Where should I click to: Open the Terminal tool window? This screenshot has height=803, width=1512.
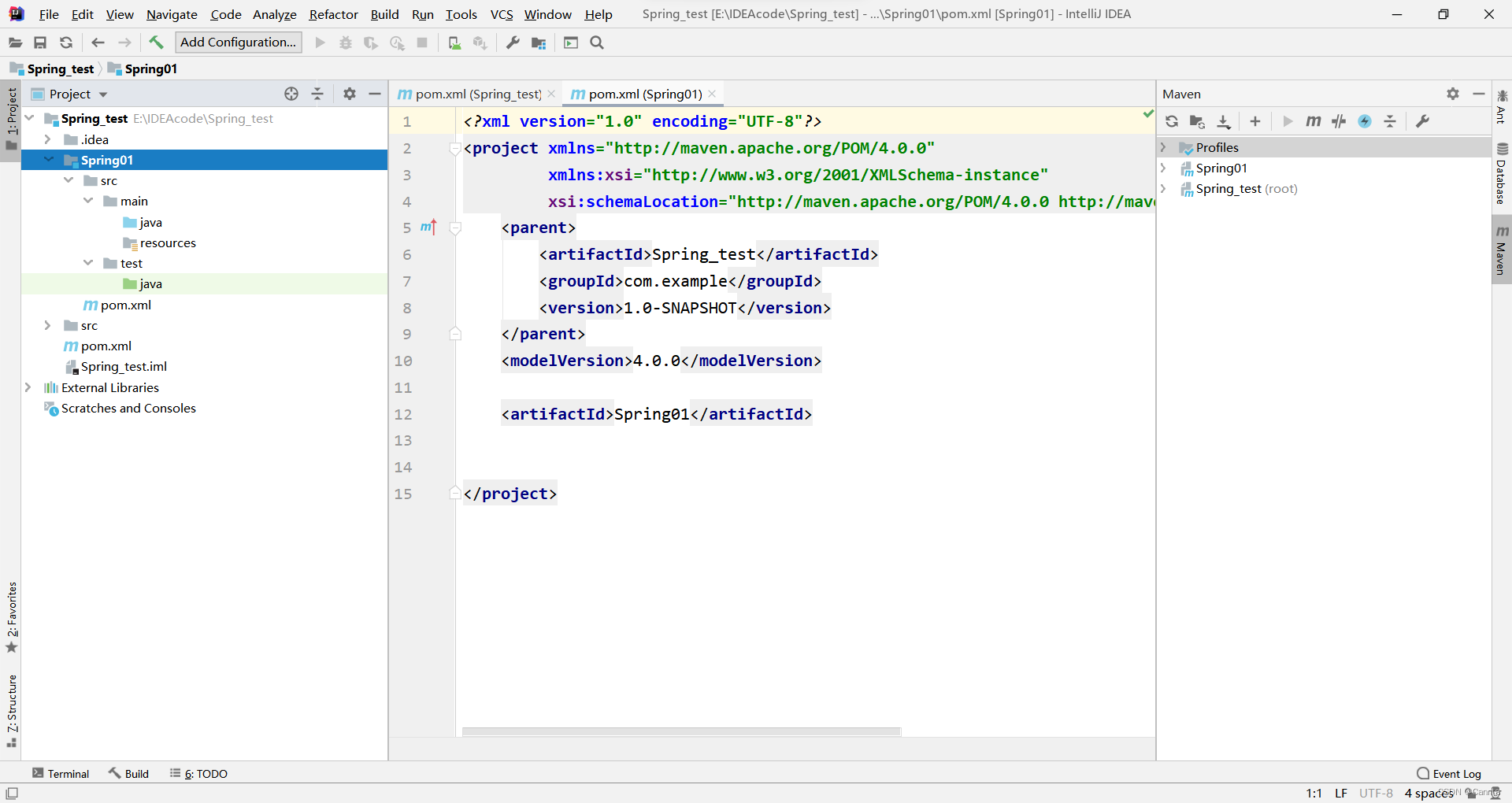[61, 774]
